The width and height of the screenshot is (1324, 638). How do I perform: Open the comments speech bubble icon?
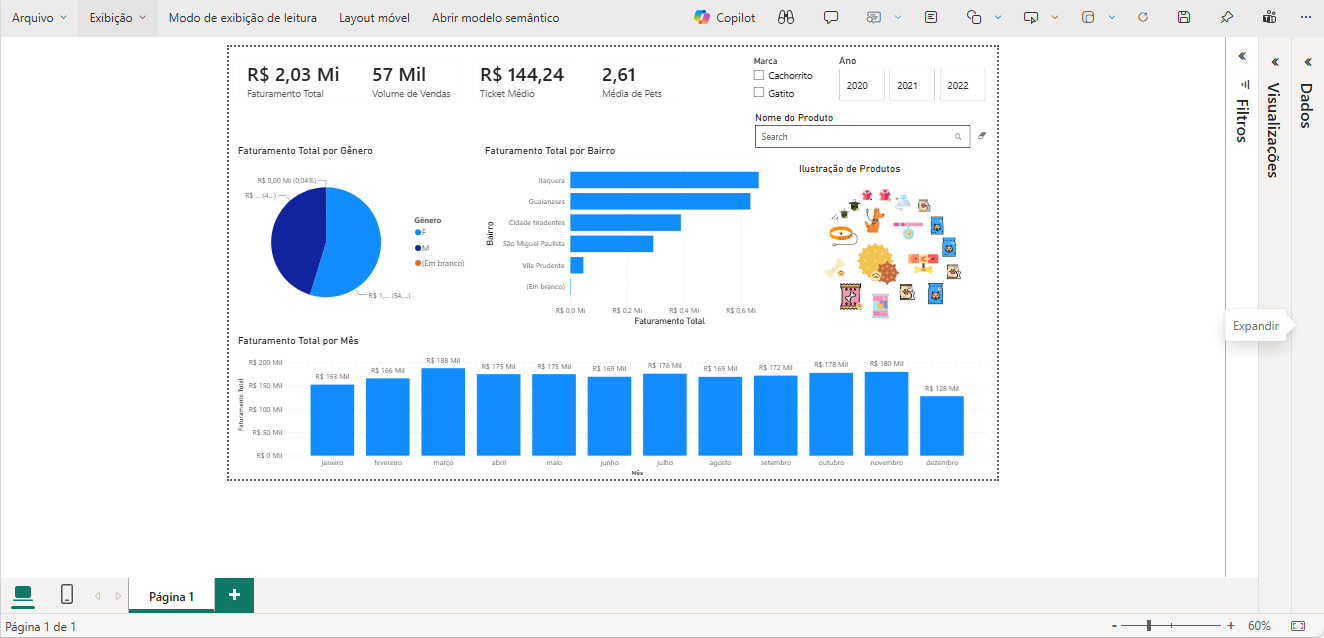pyautogui.click(x=831, y=18)
